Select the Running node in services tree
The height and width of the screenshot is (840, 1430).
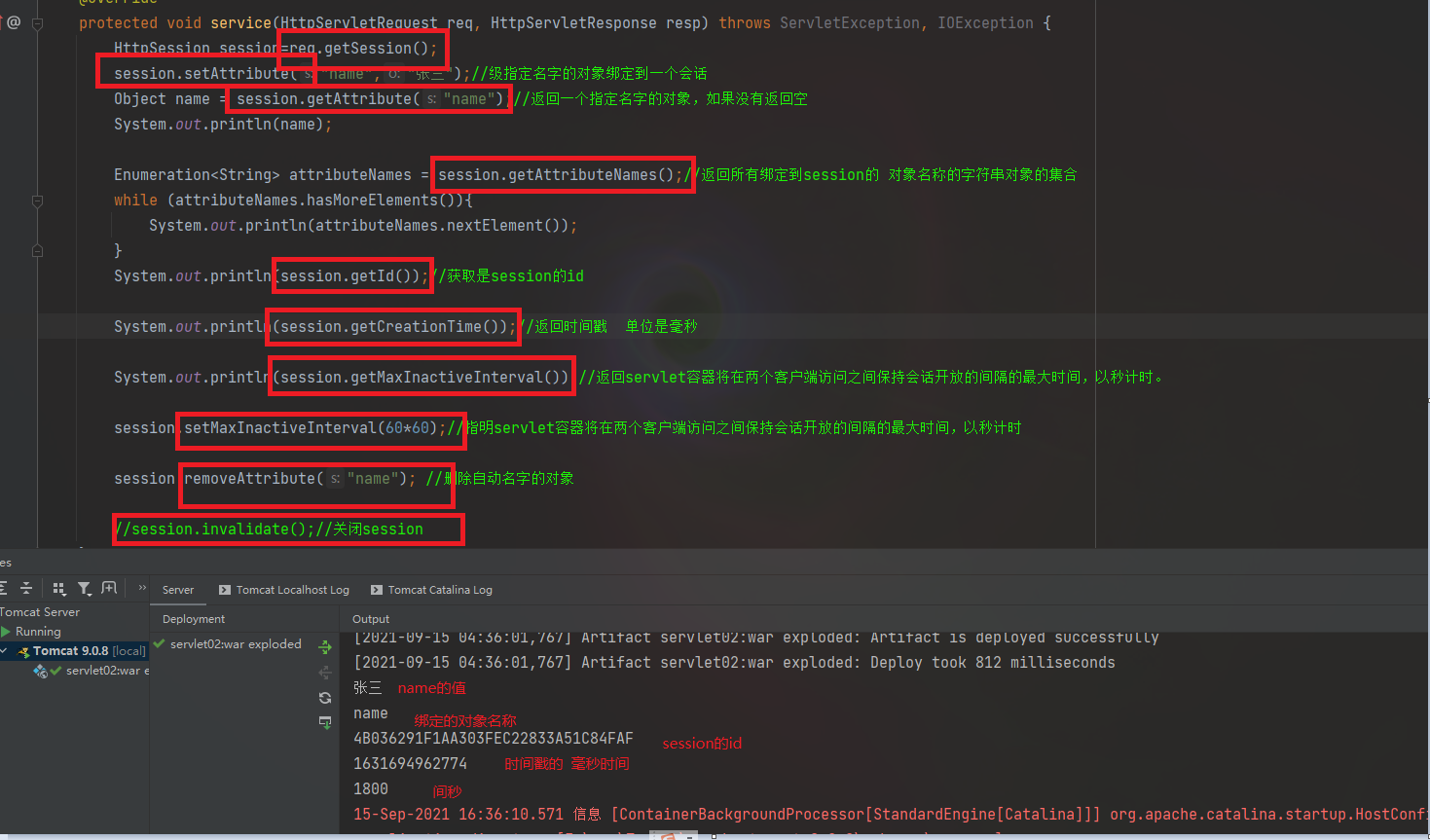(38, 632)
